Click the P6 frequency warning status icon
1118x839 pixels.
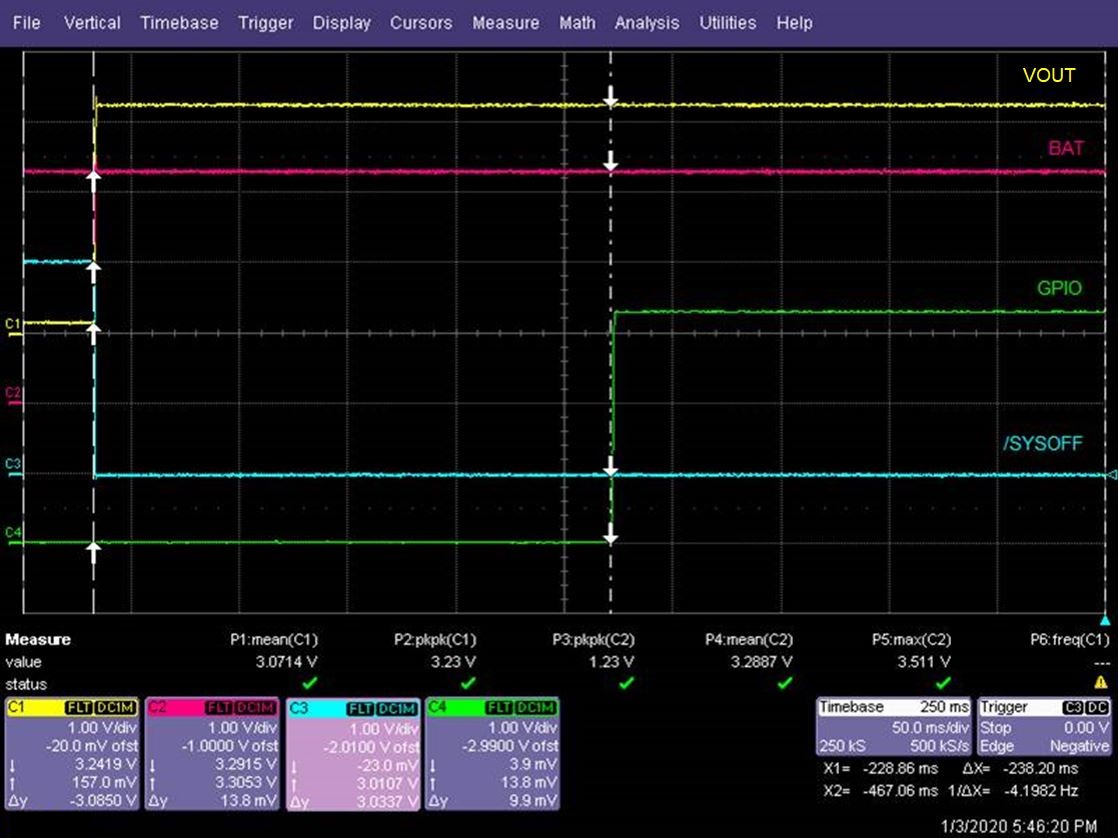[1101, 682]
